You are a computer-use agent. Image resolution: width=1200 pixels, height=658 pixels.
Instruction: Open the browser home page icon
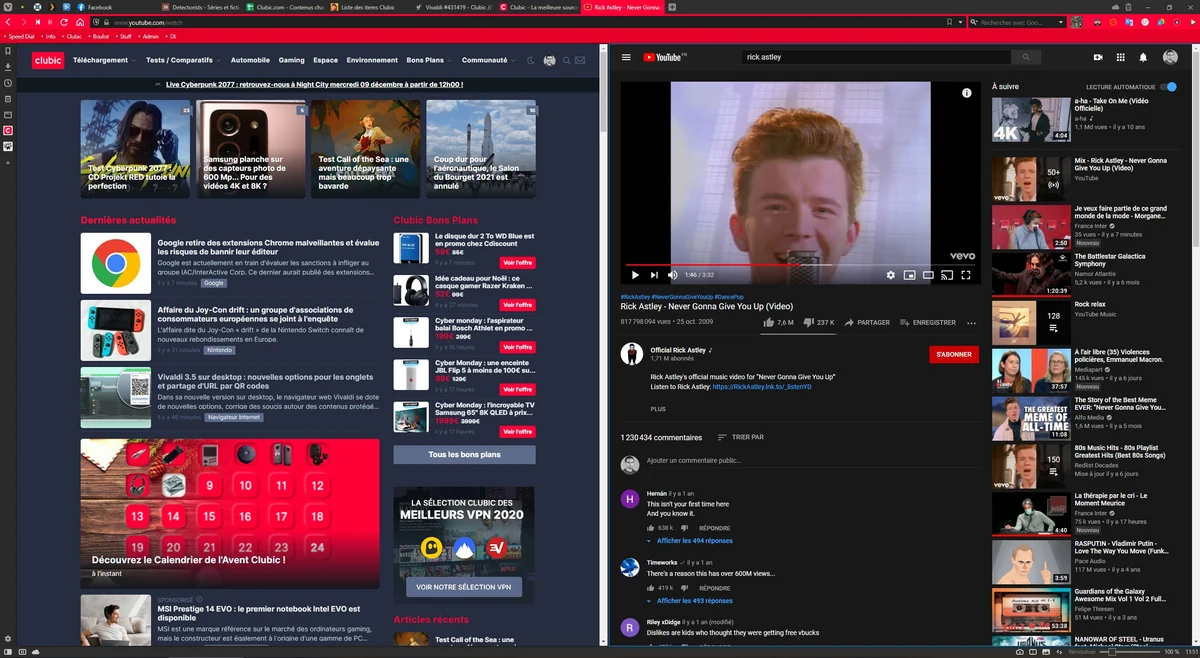tap(79, 22)
